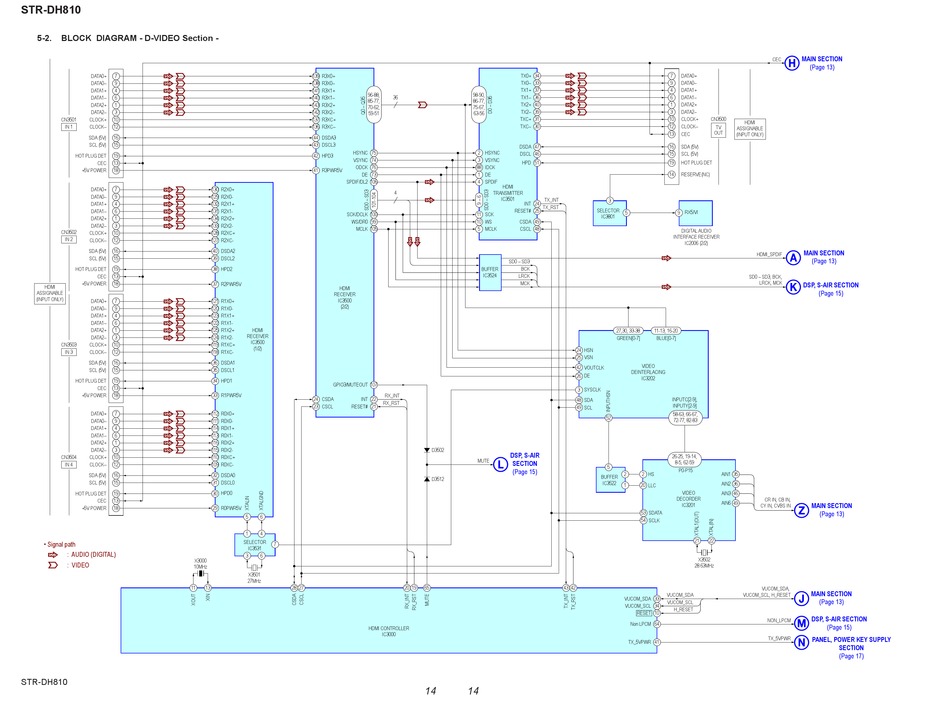Image resolution: width=950 pixels, height=709 pixels.
Task: Select the Buffer IC3524 block
Action: pos(490,273)
